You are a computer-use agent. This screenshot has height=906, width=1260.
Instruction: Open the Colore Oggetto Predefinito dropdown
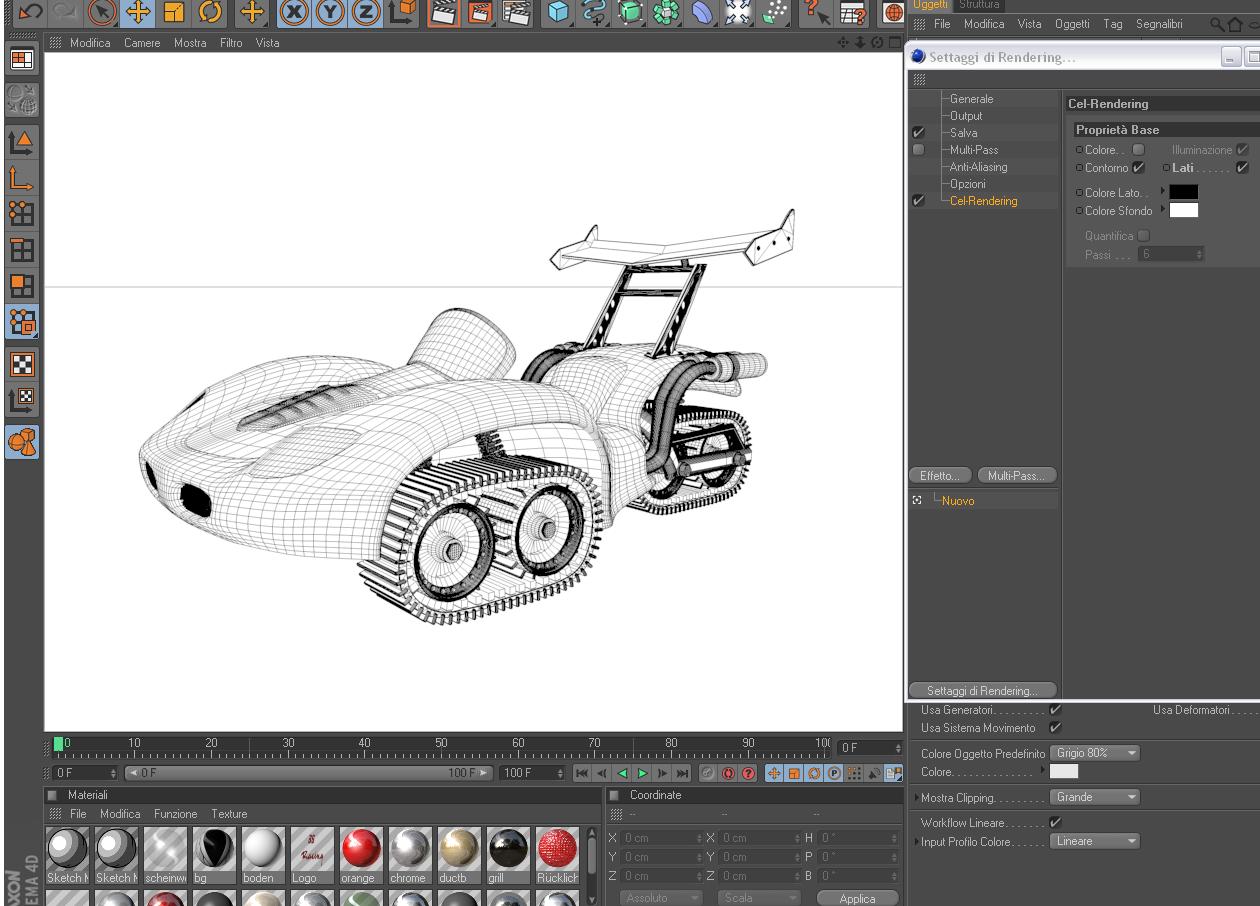click(1095, 753)
